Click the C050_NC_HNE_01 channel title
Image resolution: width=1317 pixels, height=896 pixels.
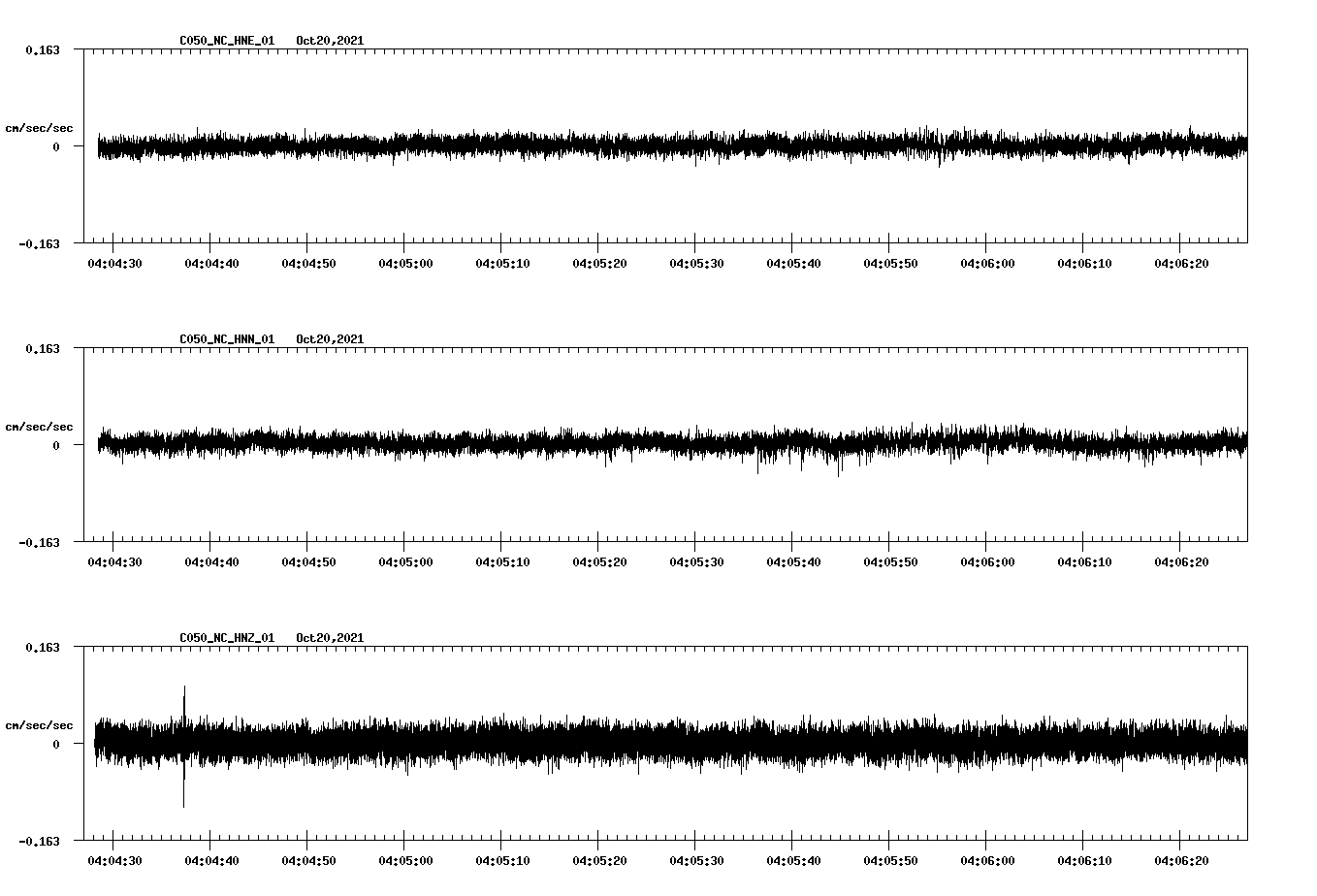pyautogui.click(x=227, y=41)
